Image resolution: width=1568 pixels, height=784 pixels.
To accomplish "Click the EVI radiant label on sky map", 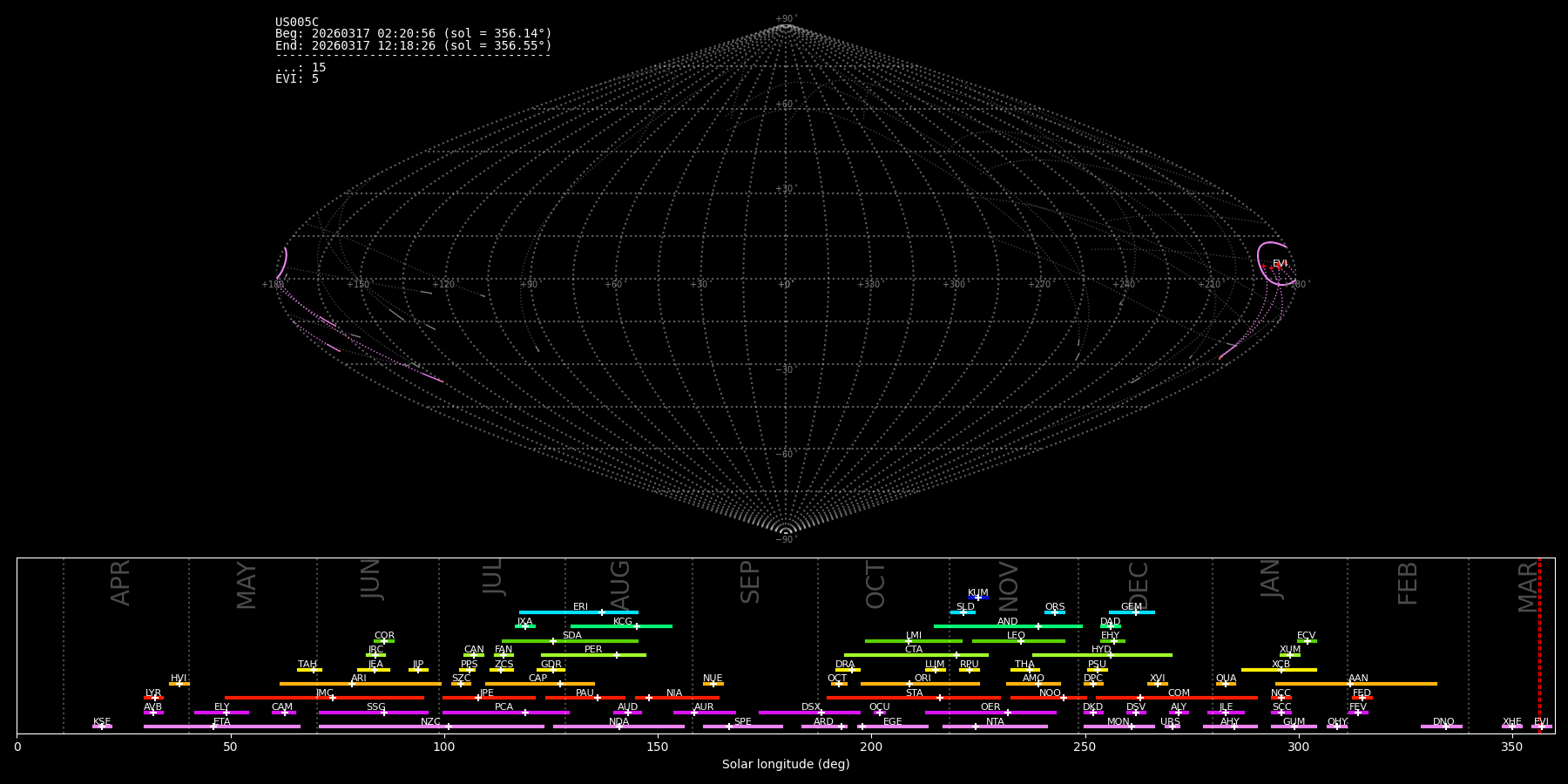I will click(1280, 264).
